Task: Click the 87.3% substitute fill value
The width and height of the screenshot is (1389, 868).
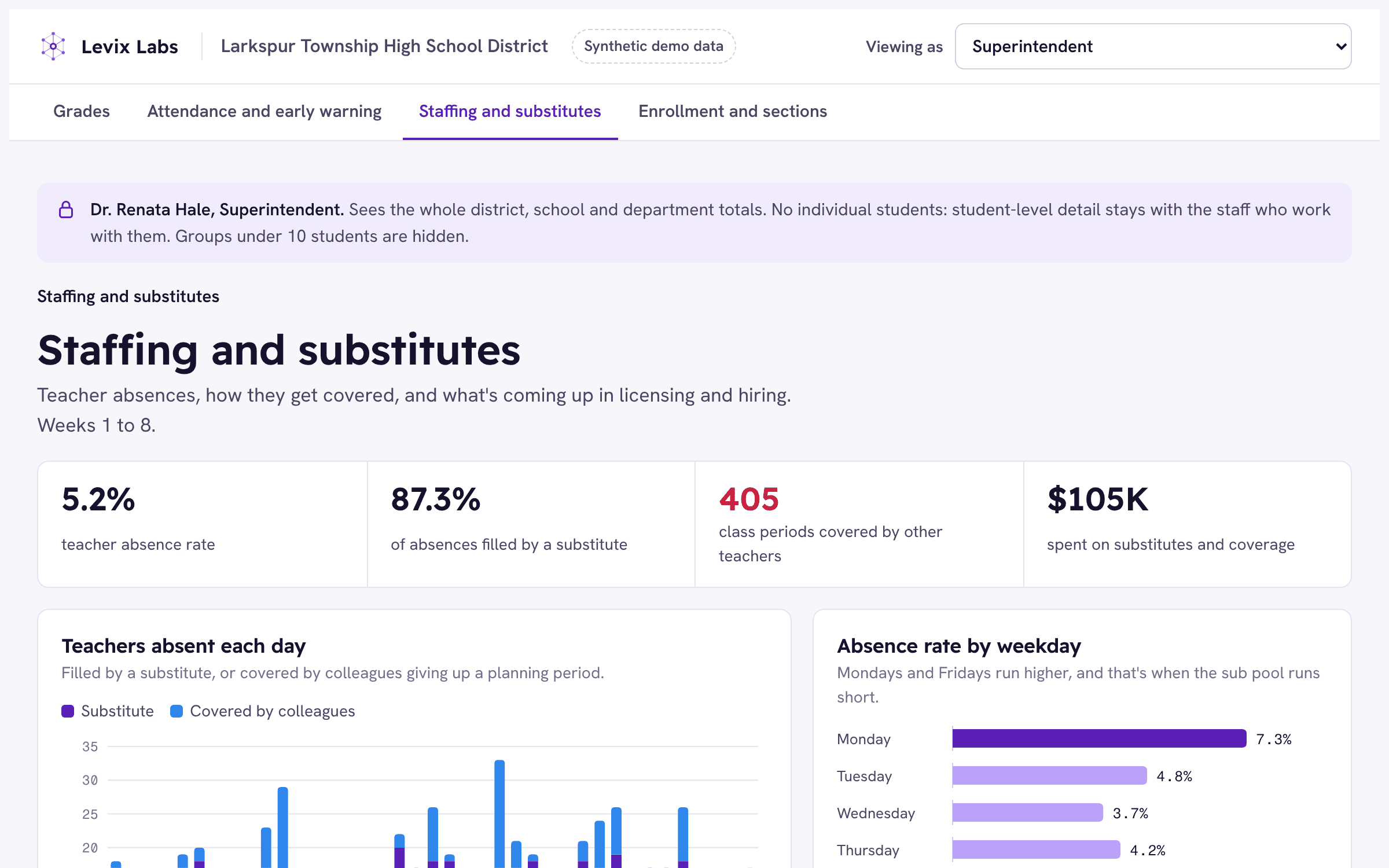Action: tap(435, 499)
